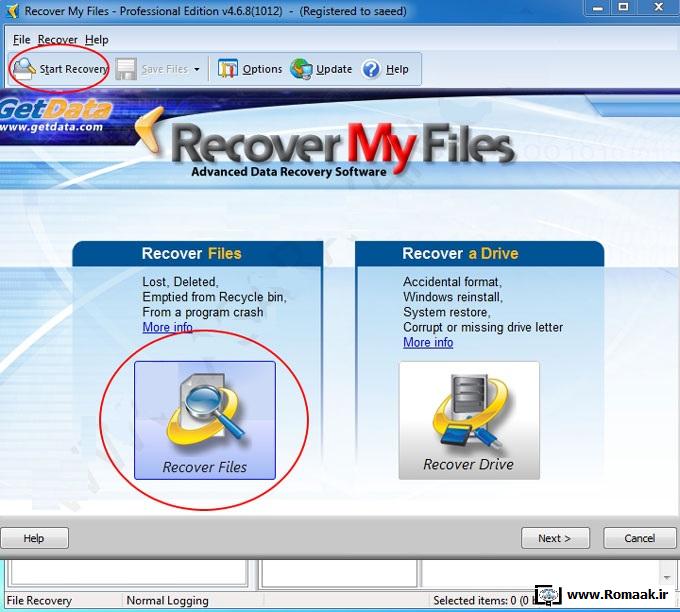Select the large Recover Files button
Viewport: 680px width, 612px height.
pyautogui.click(x=205, y=420)
